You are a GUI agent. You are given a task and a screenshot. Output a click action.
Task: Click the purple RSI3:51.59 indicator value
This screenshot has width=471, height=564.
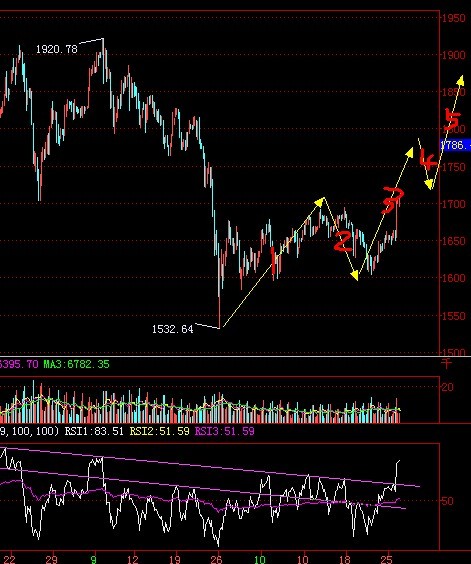(225, 431)
